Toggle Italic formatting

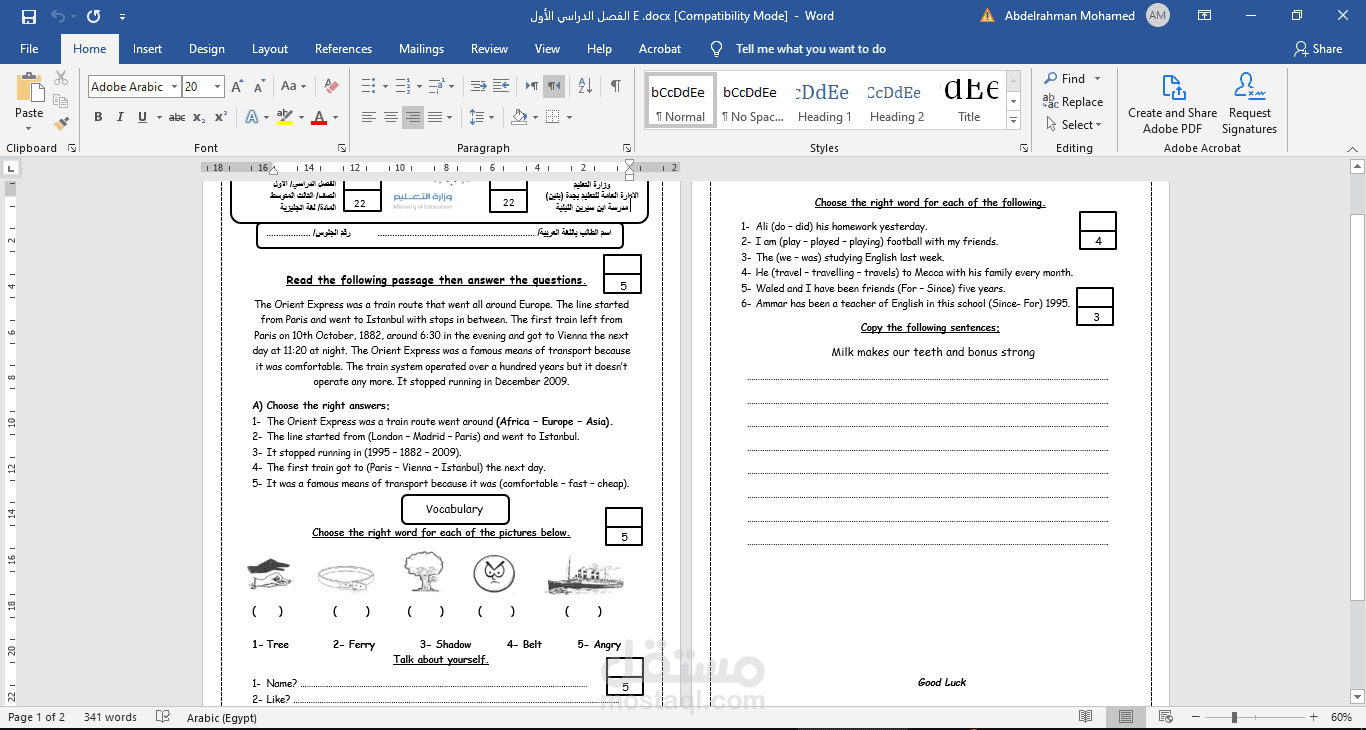(120, 117)
